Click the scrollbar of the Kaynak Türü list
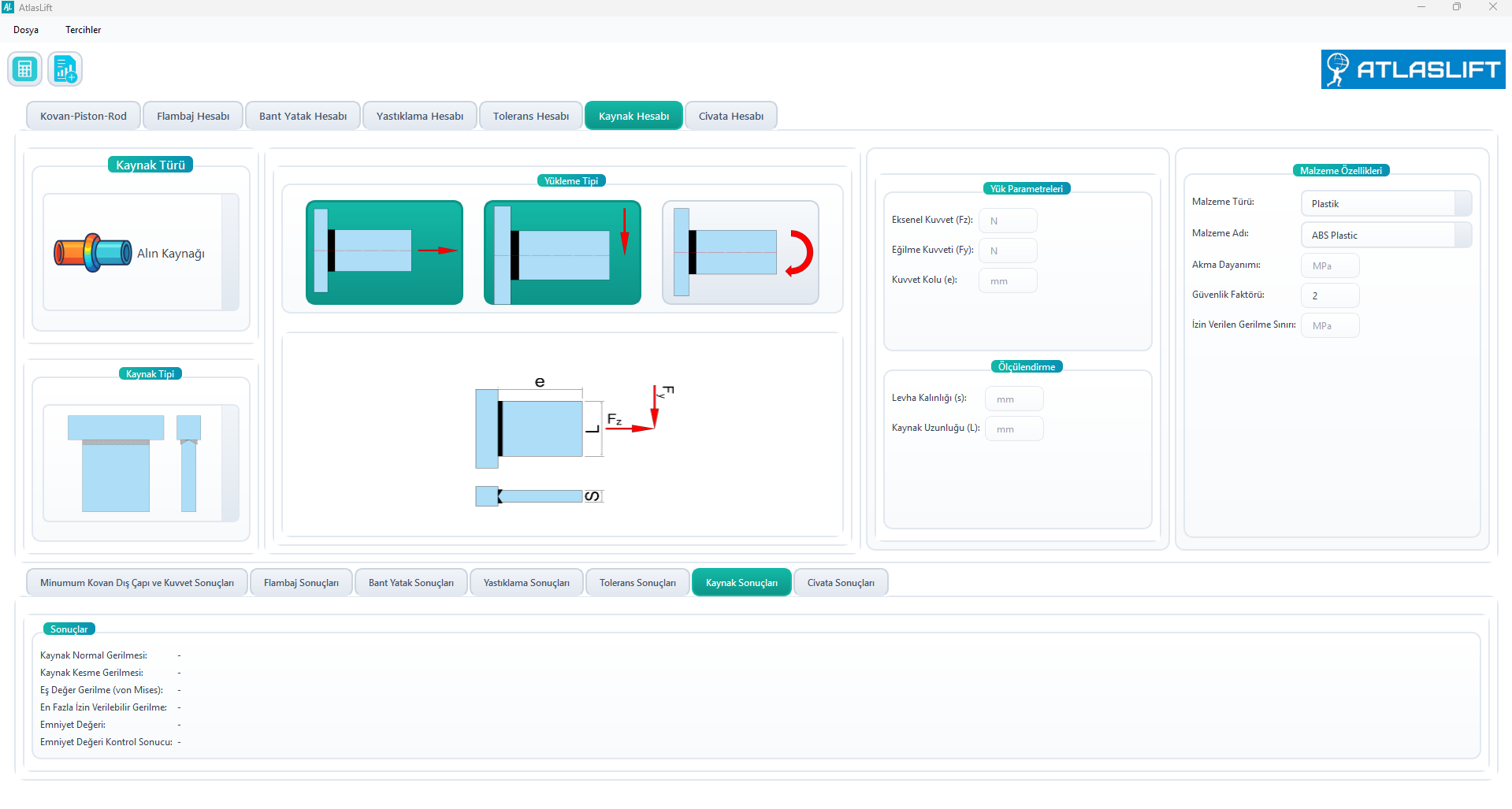The height and width of the screenshot is (809, 1512). [x=230, y=252]
